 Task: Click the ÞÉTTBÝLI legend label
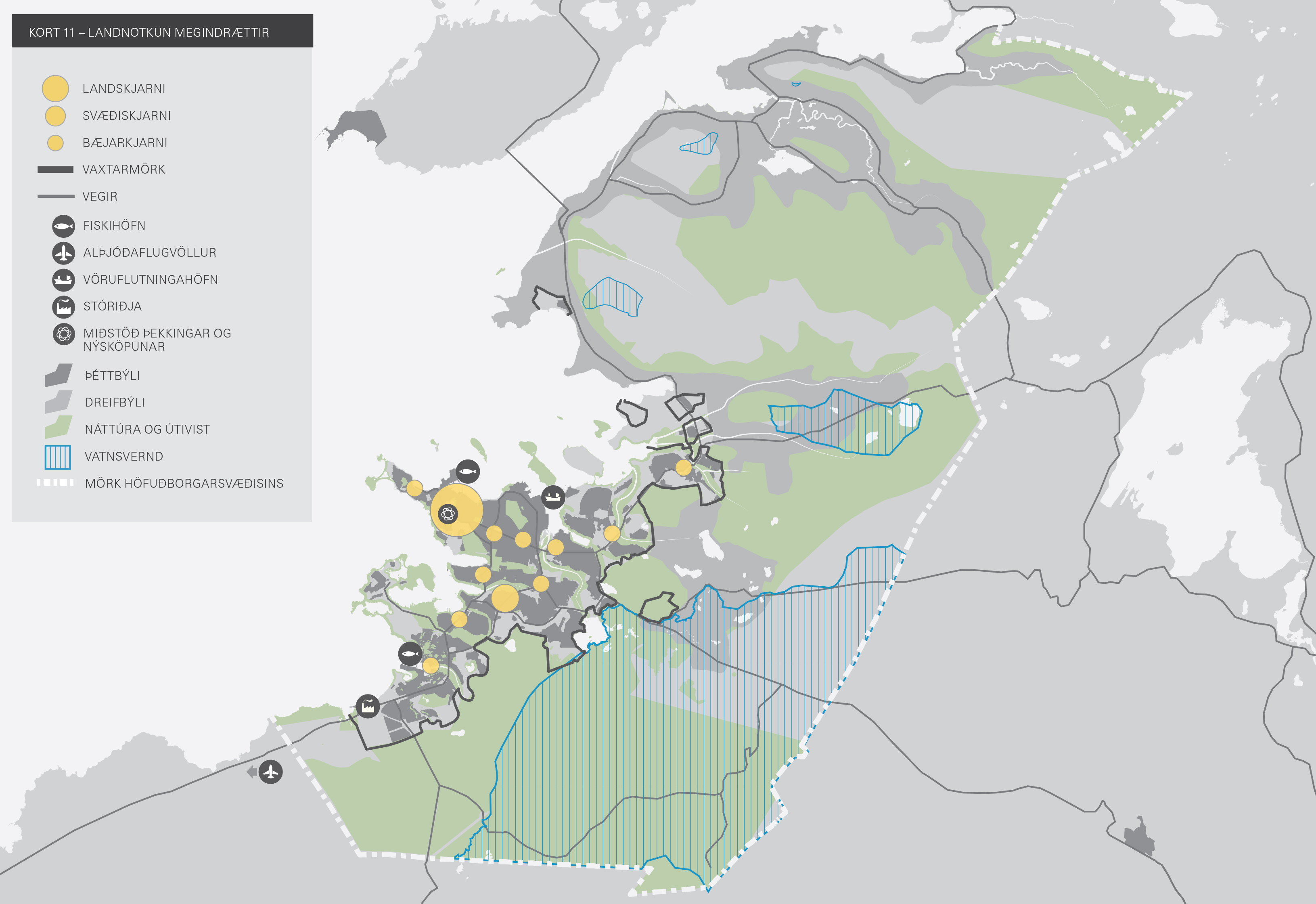(112, 375)
